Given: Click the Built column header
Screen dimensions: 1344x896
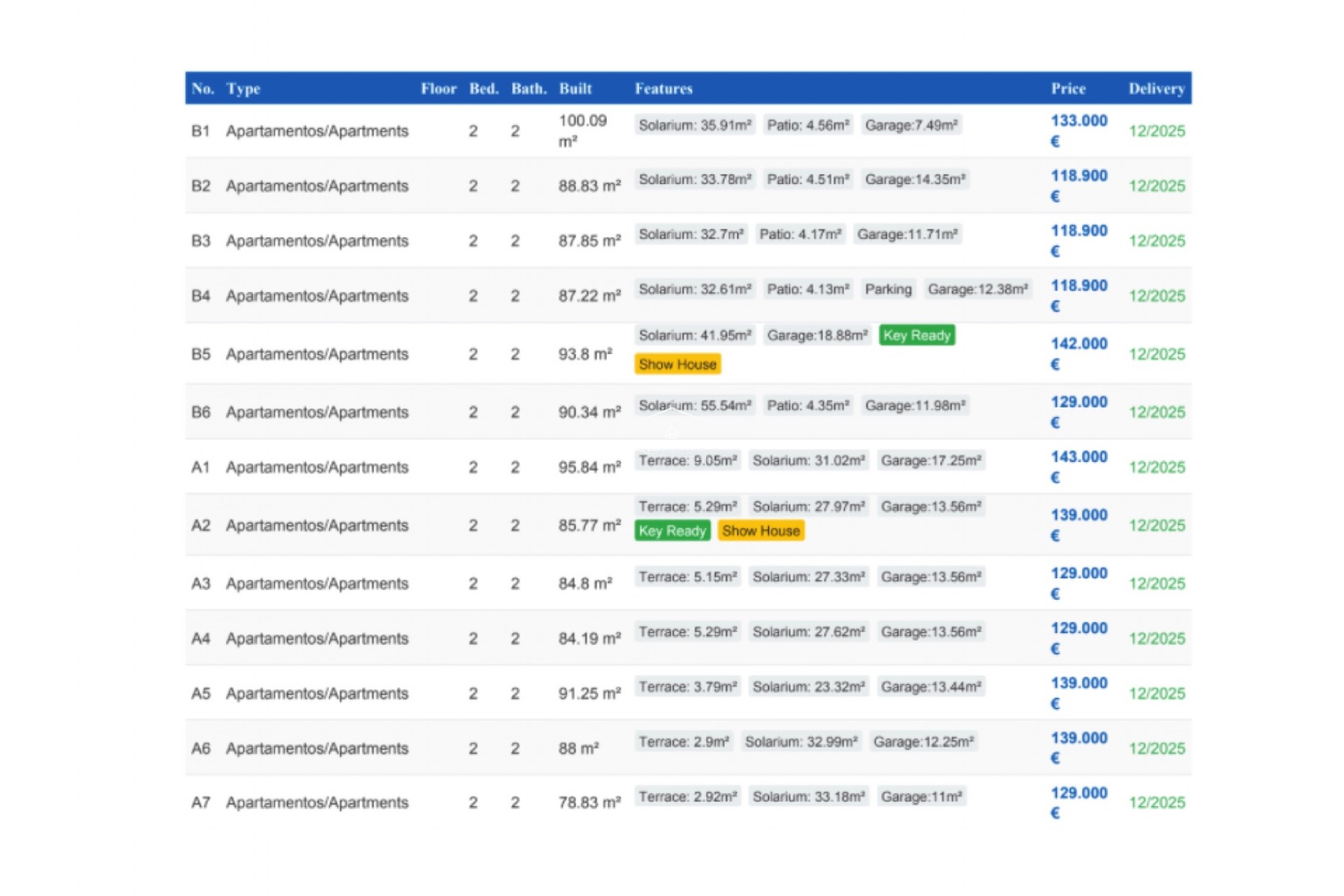Looking at the screenshot, I should pos(575,89).
